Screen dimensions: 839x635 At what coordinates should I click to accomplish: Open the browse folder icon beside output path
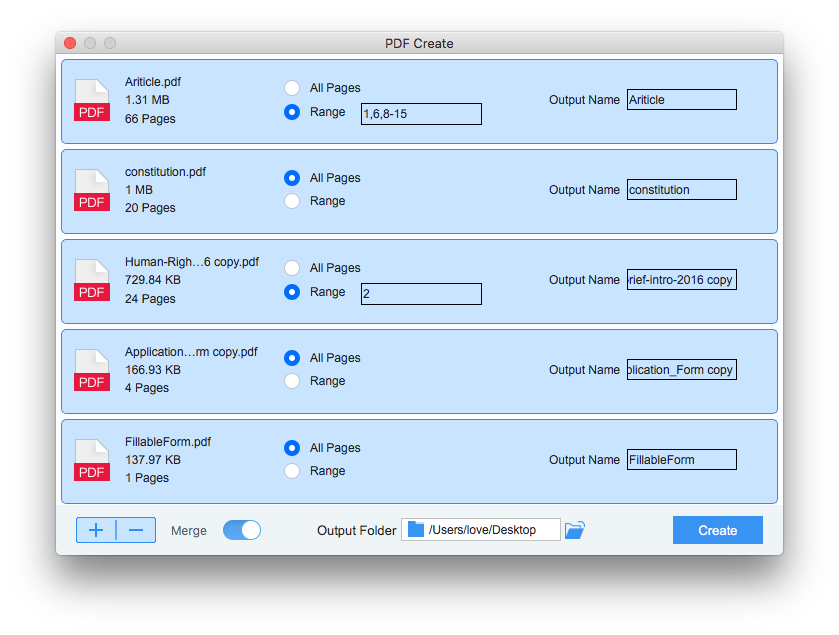pyautogui.click(x=575, y=530)
